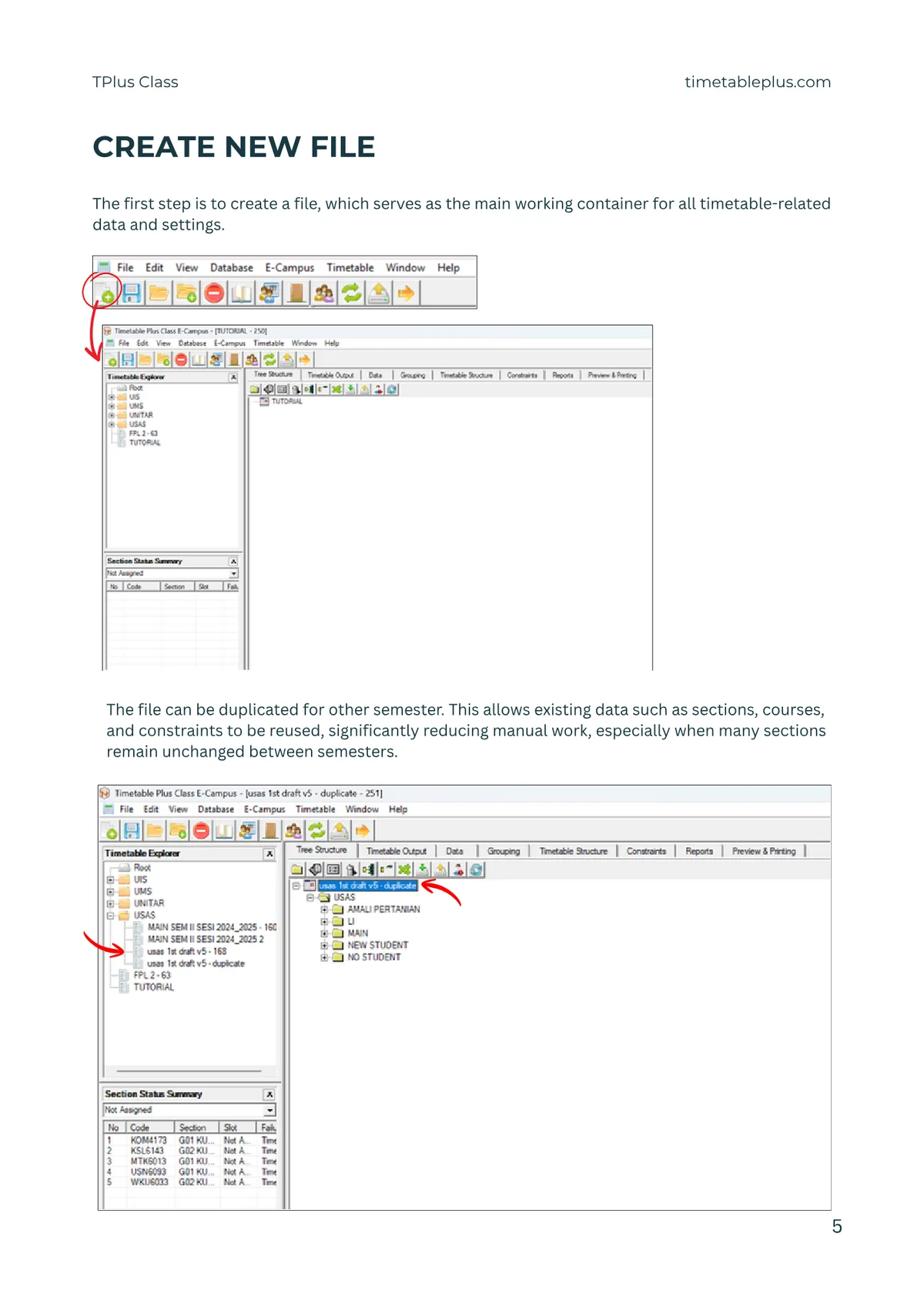The width and height of the screenshot is (924, 1307).
Task: Click the orange arrow icon in top toolbar snippet
Action: tap(407, 293)
